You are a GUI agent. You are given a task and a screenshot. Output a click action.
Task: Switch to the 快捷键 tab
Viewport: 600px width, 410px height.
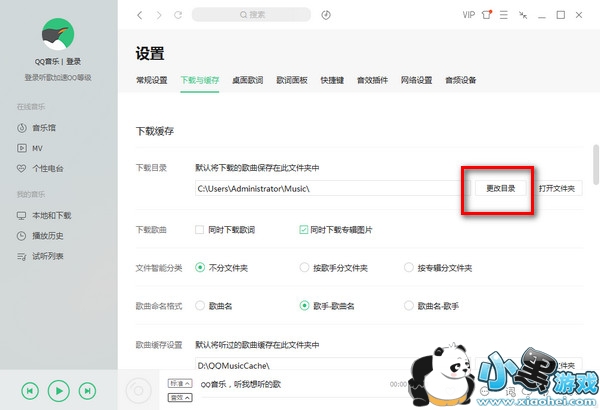click(x=332, y=80)
